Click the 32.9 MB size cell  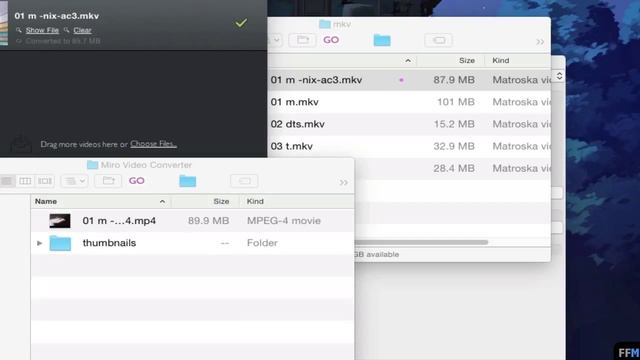[454, 146]
